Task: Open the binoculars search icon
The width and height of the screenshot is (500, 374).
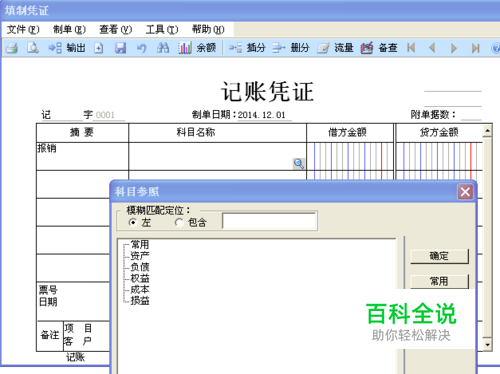Action: (163, 48)
